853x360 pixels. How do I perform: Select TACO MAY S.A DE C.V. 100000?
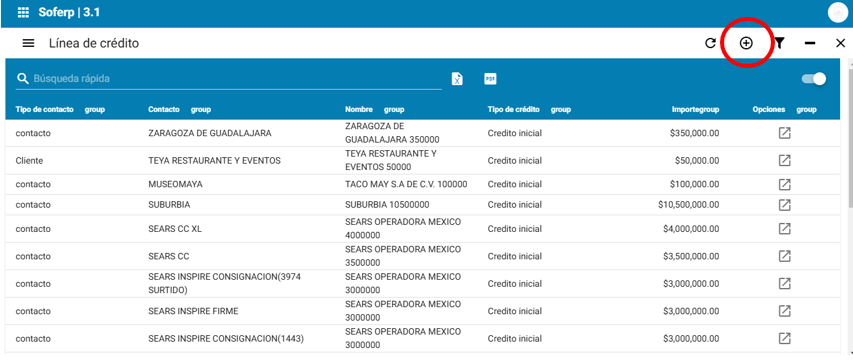click(406, 184)
